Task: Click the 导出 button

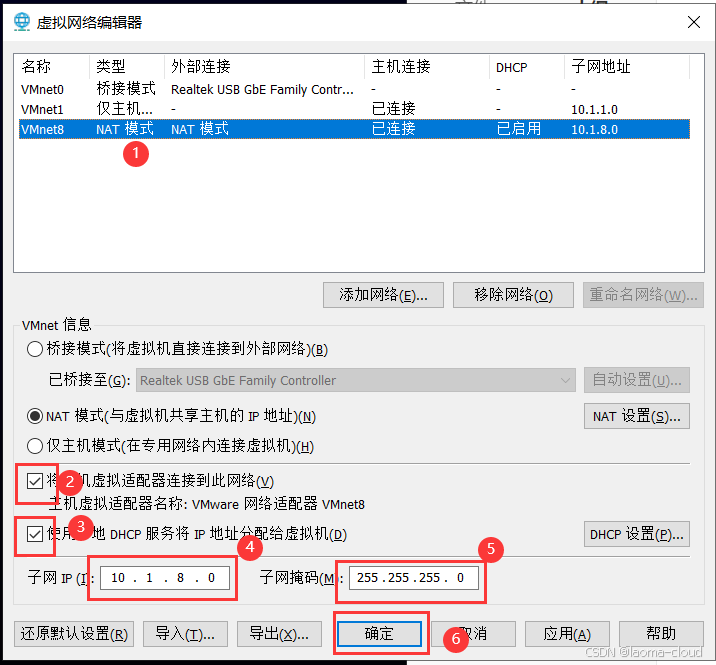Action: click(279, 634)
